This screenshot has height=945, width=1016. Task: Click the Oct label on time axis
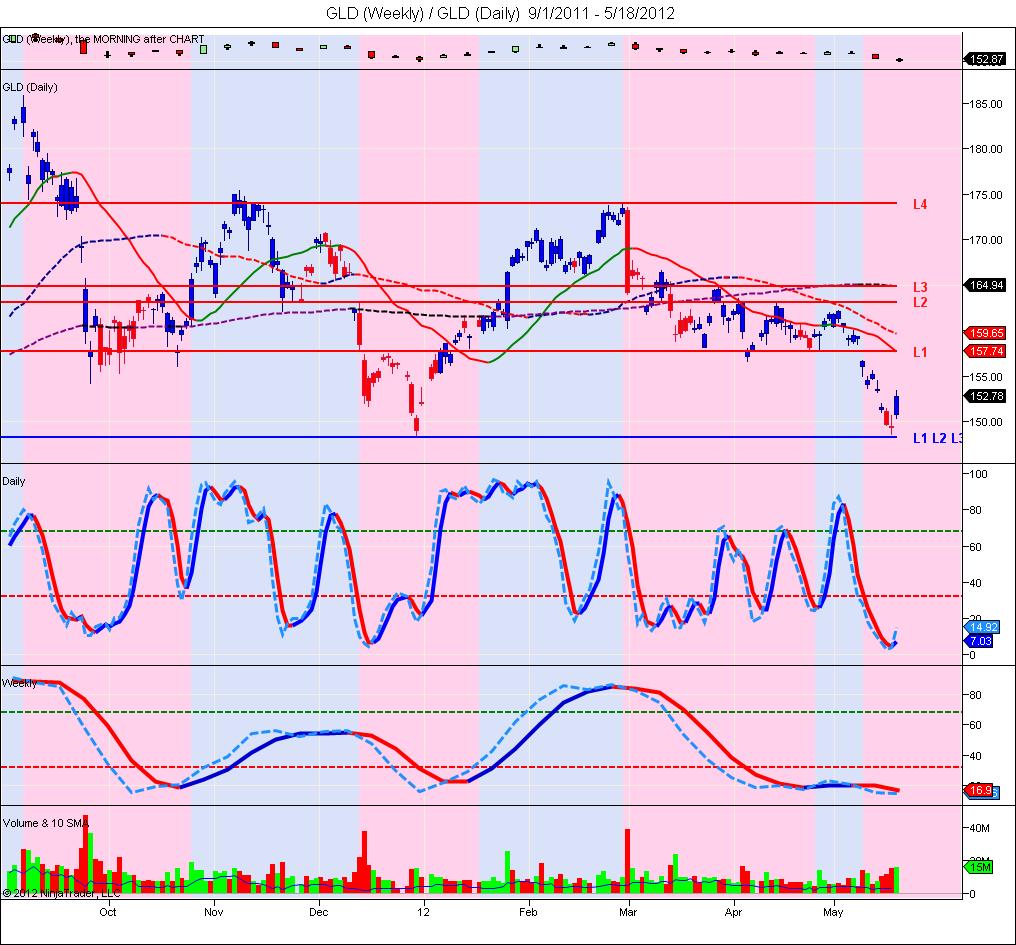pyautogui.click(x=108, y=912)
